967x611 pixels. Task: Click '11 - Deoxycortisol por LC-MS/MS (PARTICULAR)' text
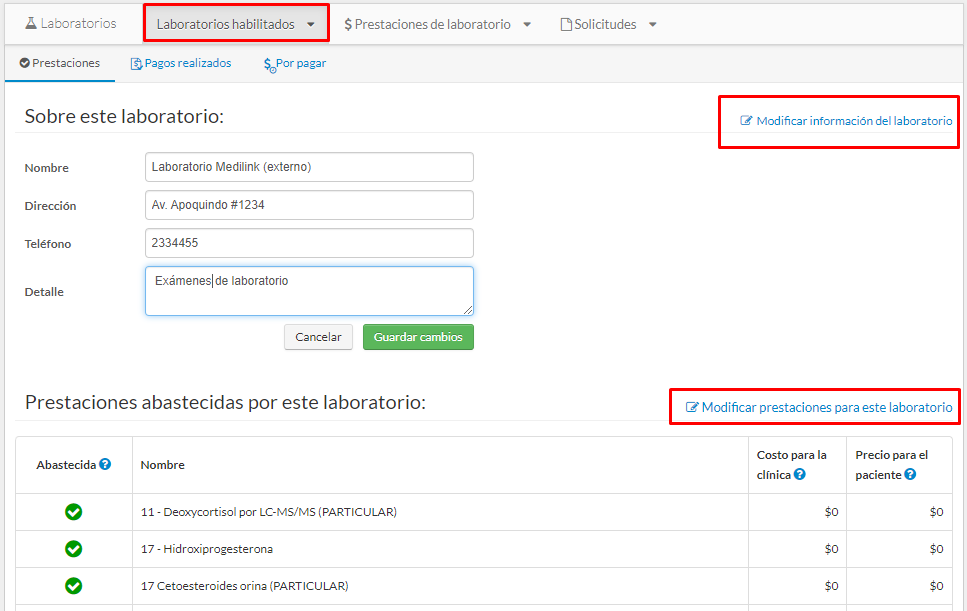coord(269,512)
